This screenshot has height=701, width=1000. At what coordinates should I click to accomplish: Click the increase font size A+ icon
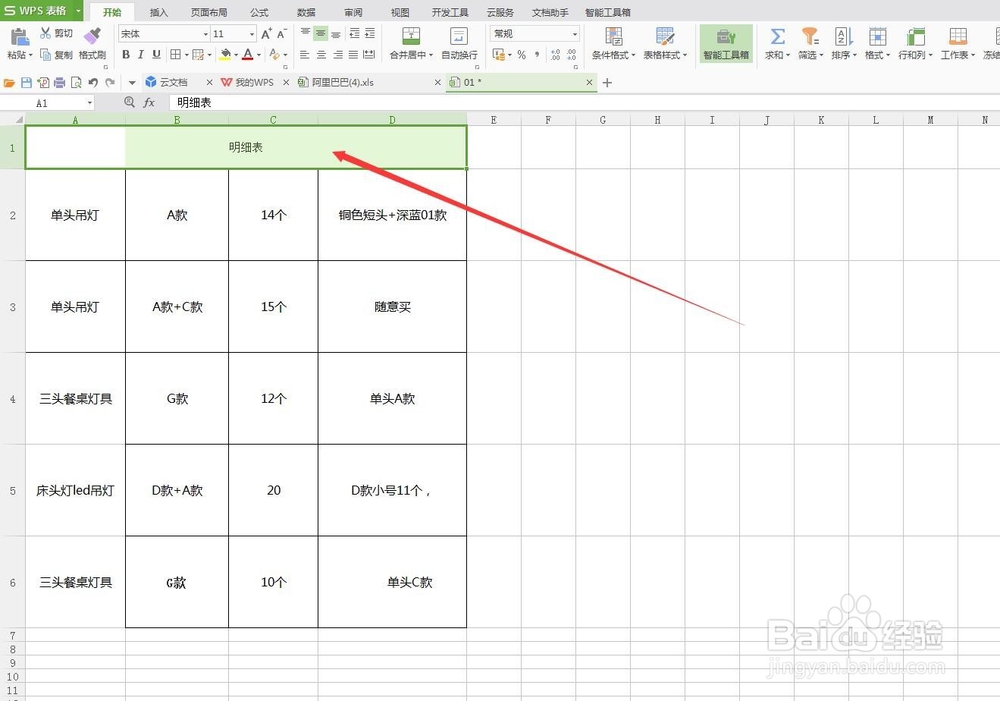(x=266, y=34)
